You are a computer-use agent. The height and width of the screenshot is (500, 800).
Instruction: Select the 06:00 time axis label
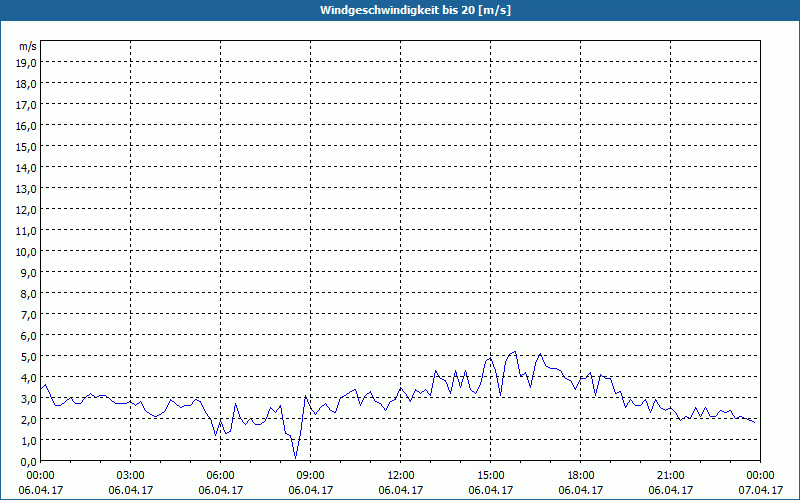221,475
